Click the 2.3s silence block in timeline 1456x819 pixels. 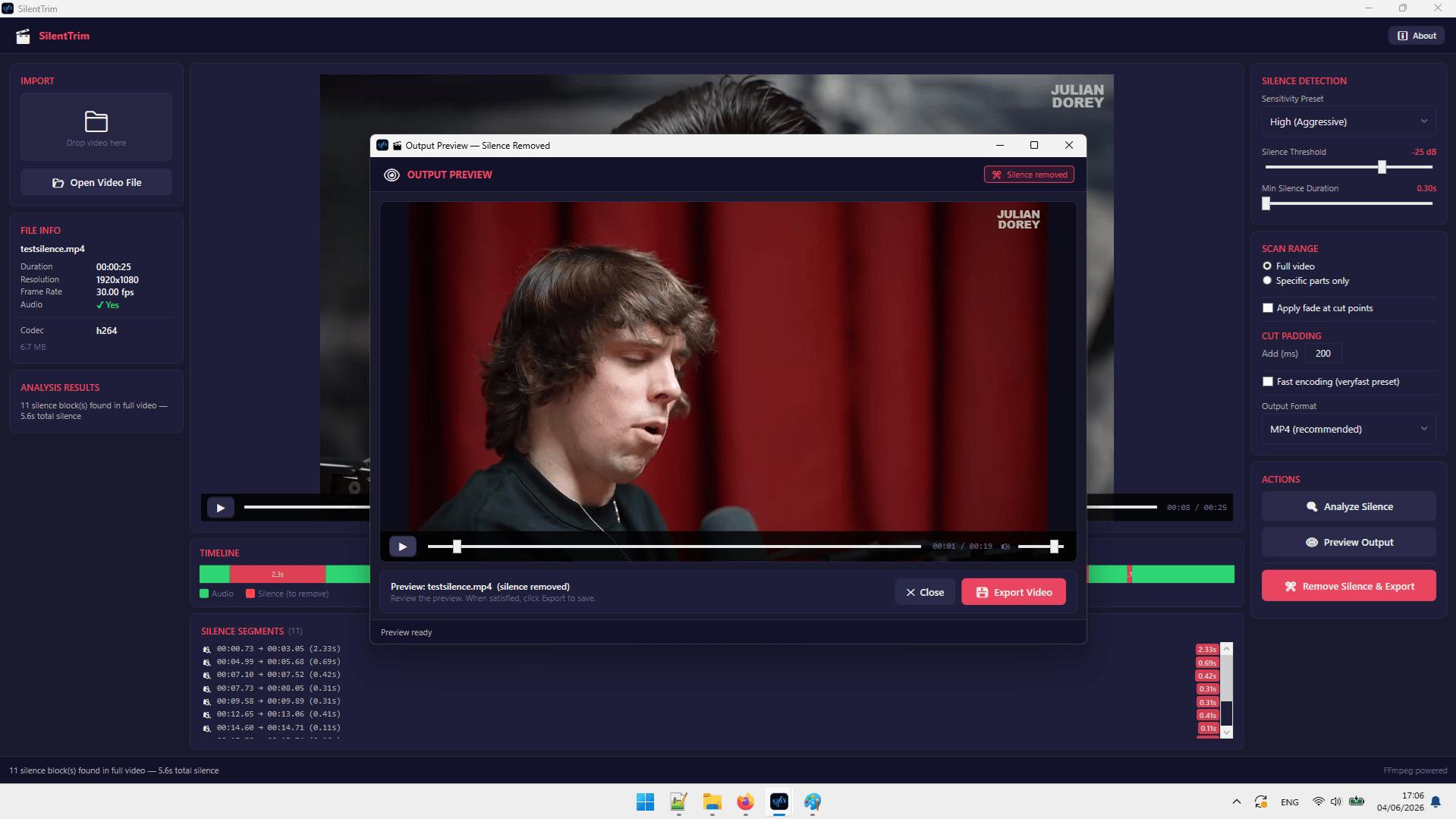[x=278, y=575]
